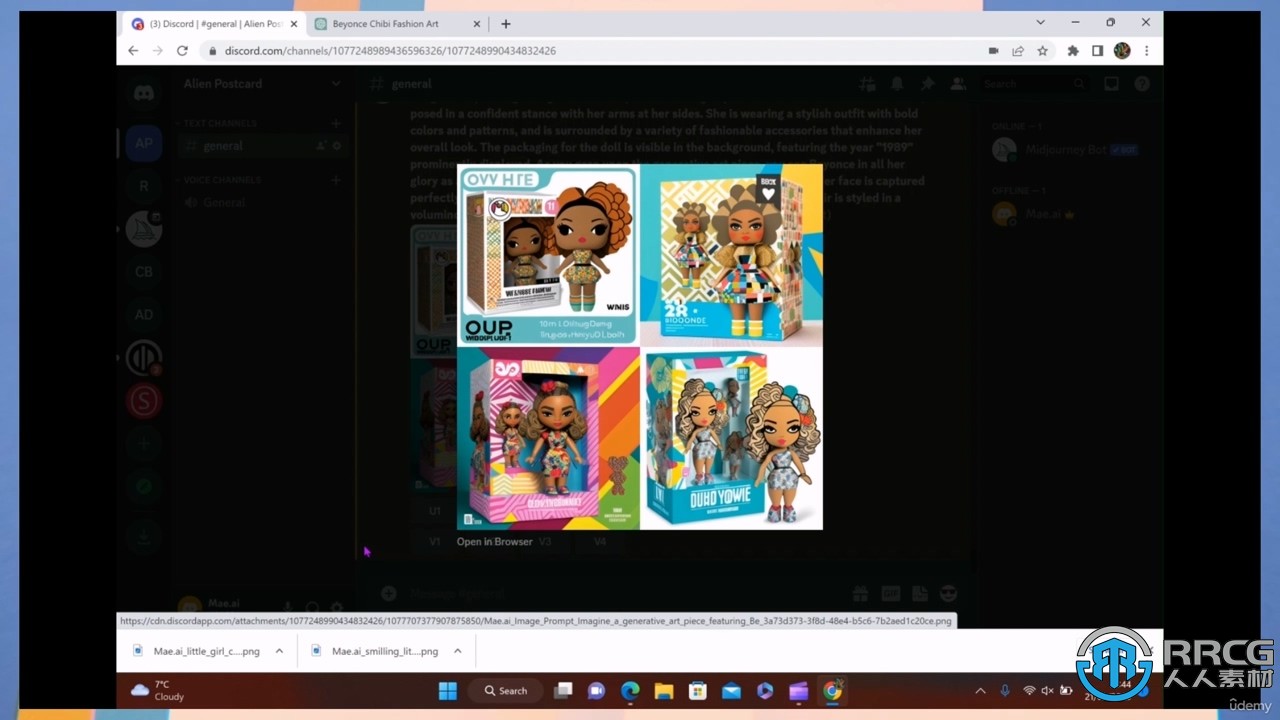1280x720 pixels.
Task: Open channel threads icon in header
Action: (x=867, y=84)
